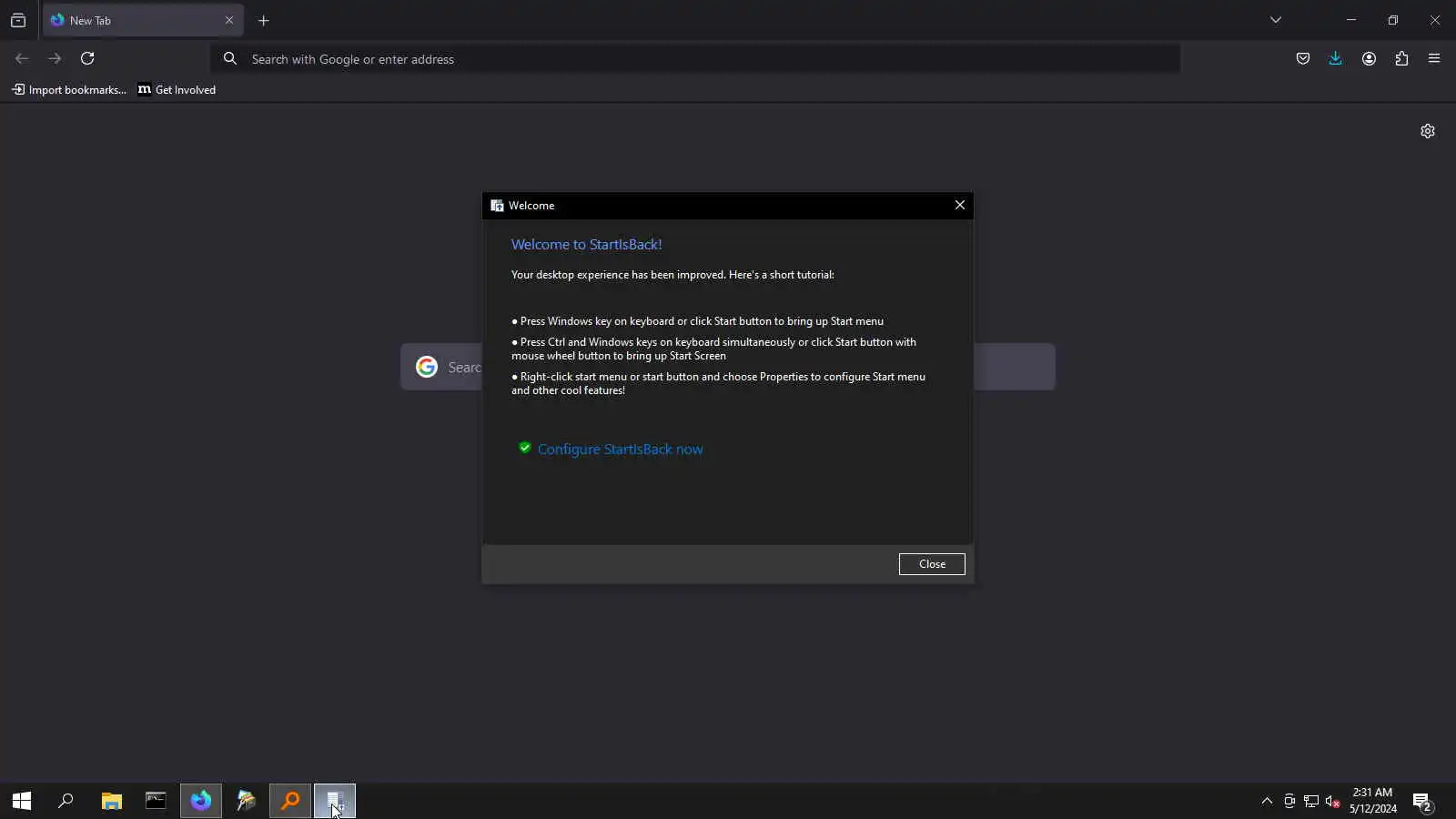Screen dimensions: 1456x819
Task: Open the Firefox downloads panel
Action: pyautogui.click(x=1336, y=58)
